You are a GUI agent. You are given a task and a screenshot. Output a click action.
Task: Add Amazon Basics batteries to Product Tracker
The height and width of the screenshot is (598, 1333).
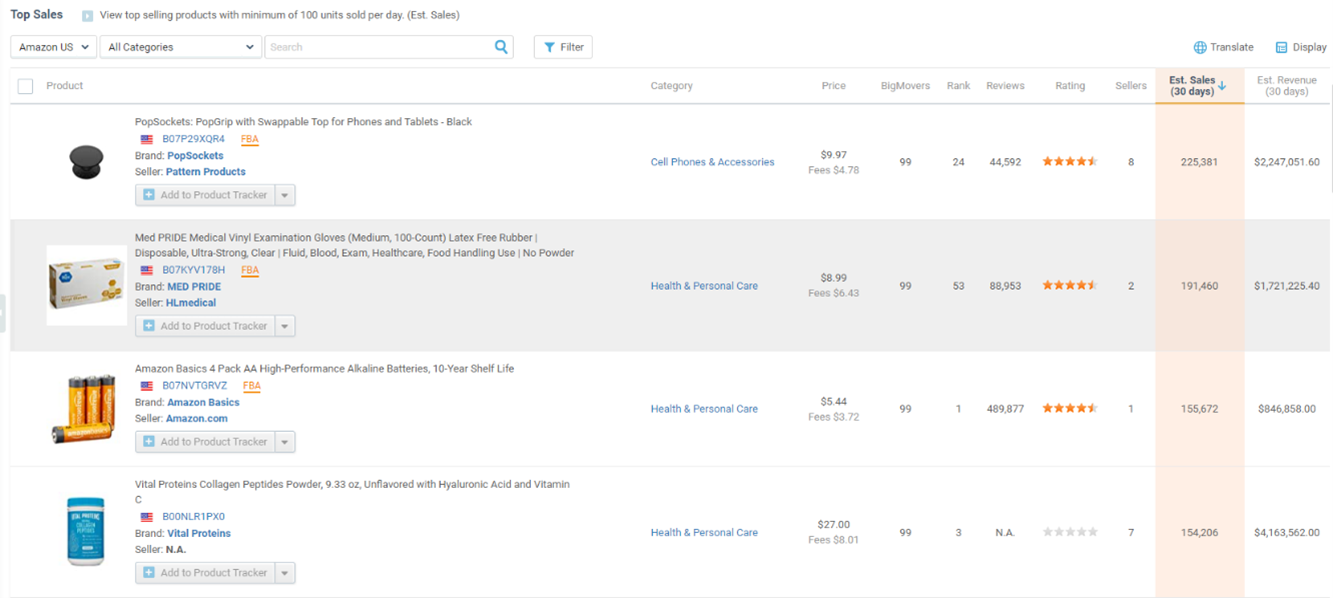tap(205, 442)
